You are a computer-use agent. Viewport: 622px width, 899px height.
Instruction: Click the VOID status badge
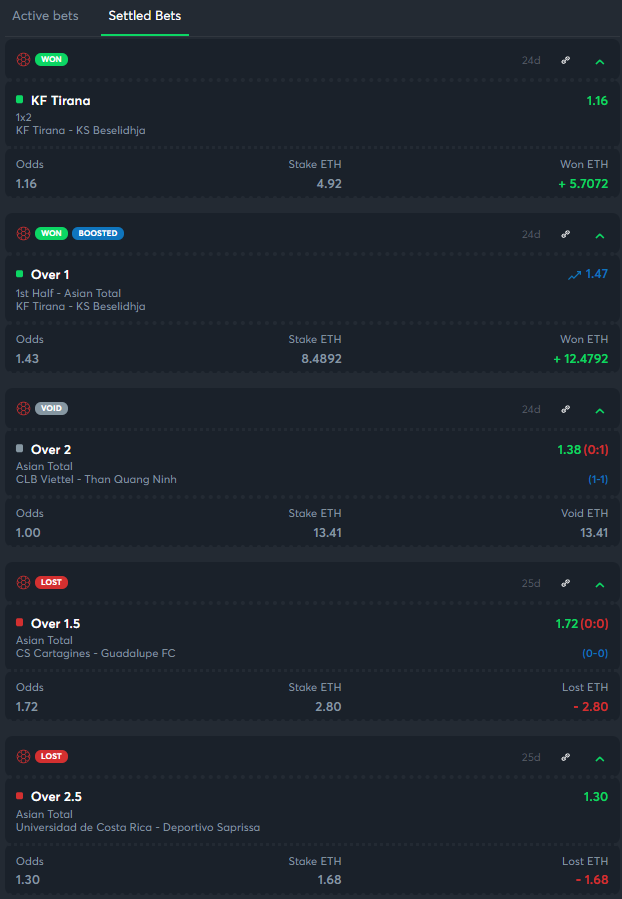[x=51, y=408]
